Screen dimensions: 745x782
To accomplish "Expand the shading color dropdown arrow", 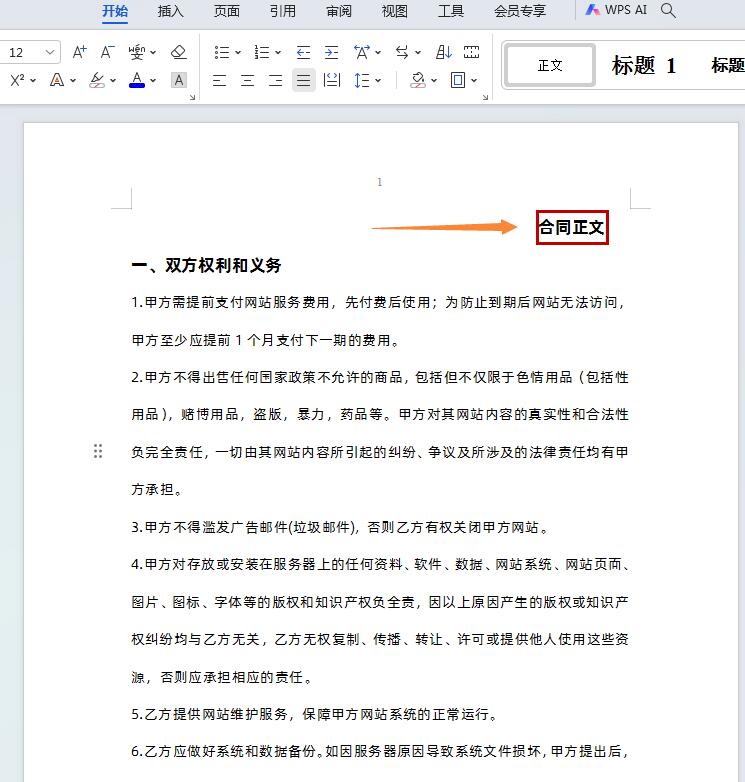I will point(434,80).
